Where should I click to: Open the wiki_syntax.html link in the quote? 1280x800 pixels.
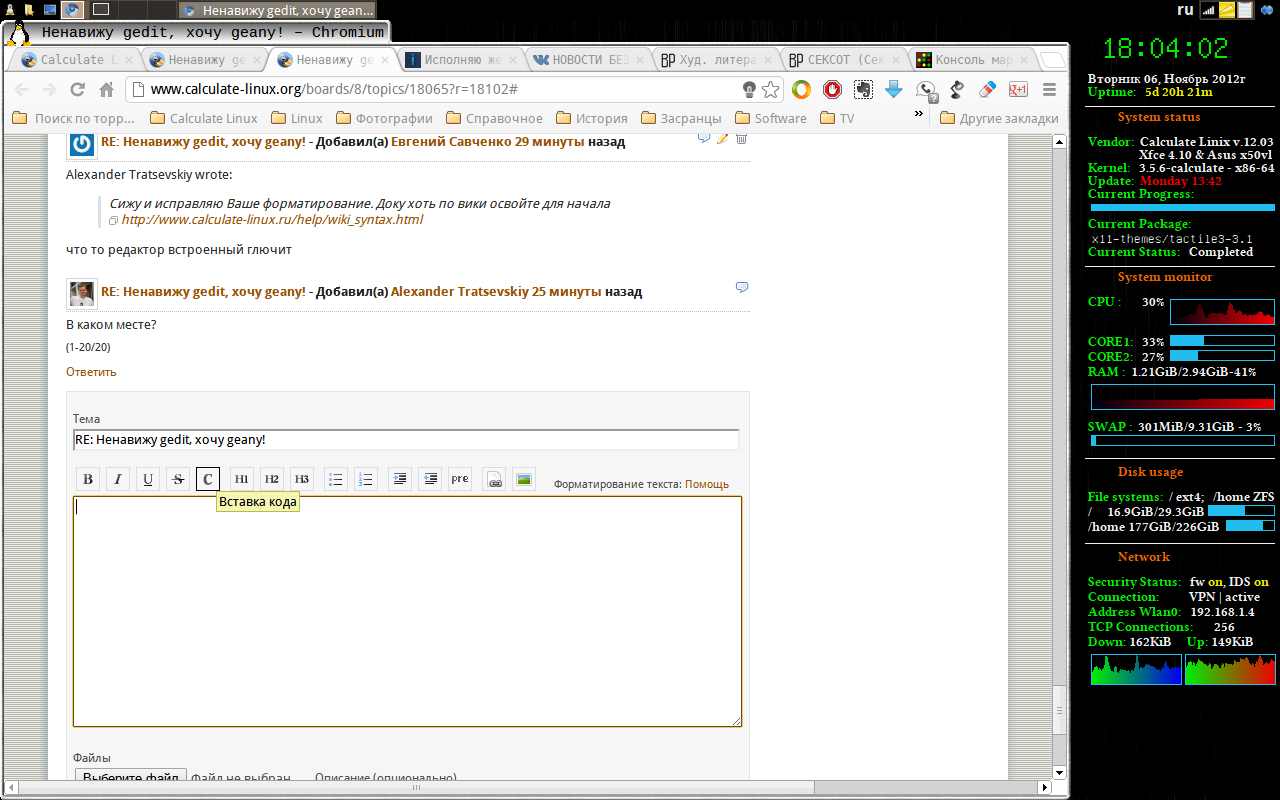pyautogui.click(x=272, y=220)
